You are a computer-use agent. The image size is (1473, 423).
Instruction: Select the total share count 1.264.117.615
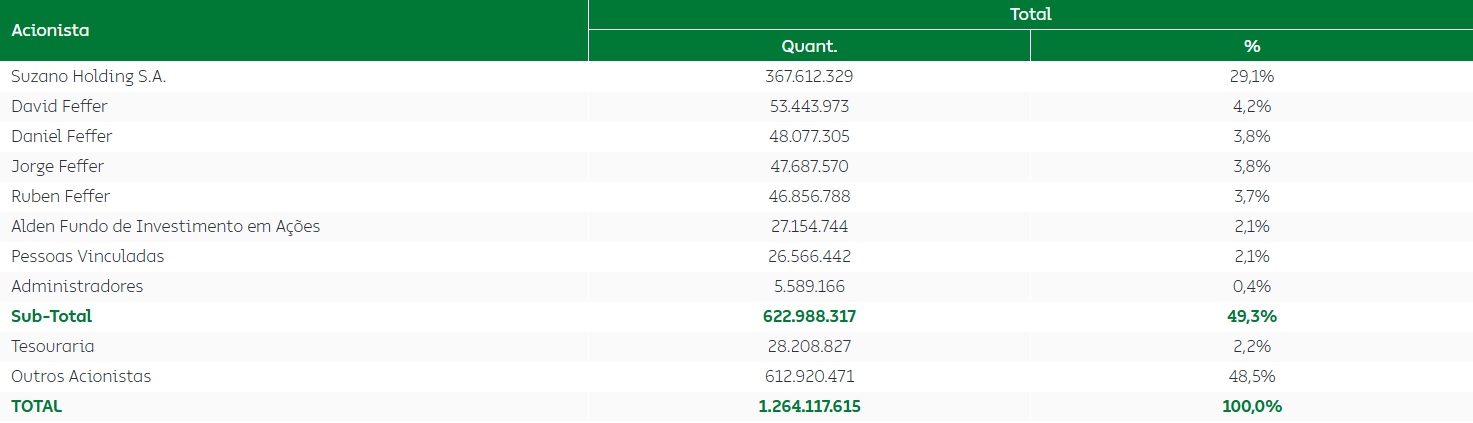point(809,406)
